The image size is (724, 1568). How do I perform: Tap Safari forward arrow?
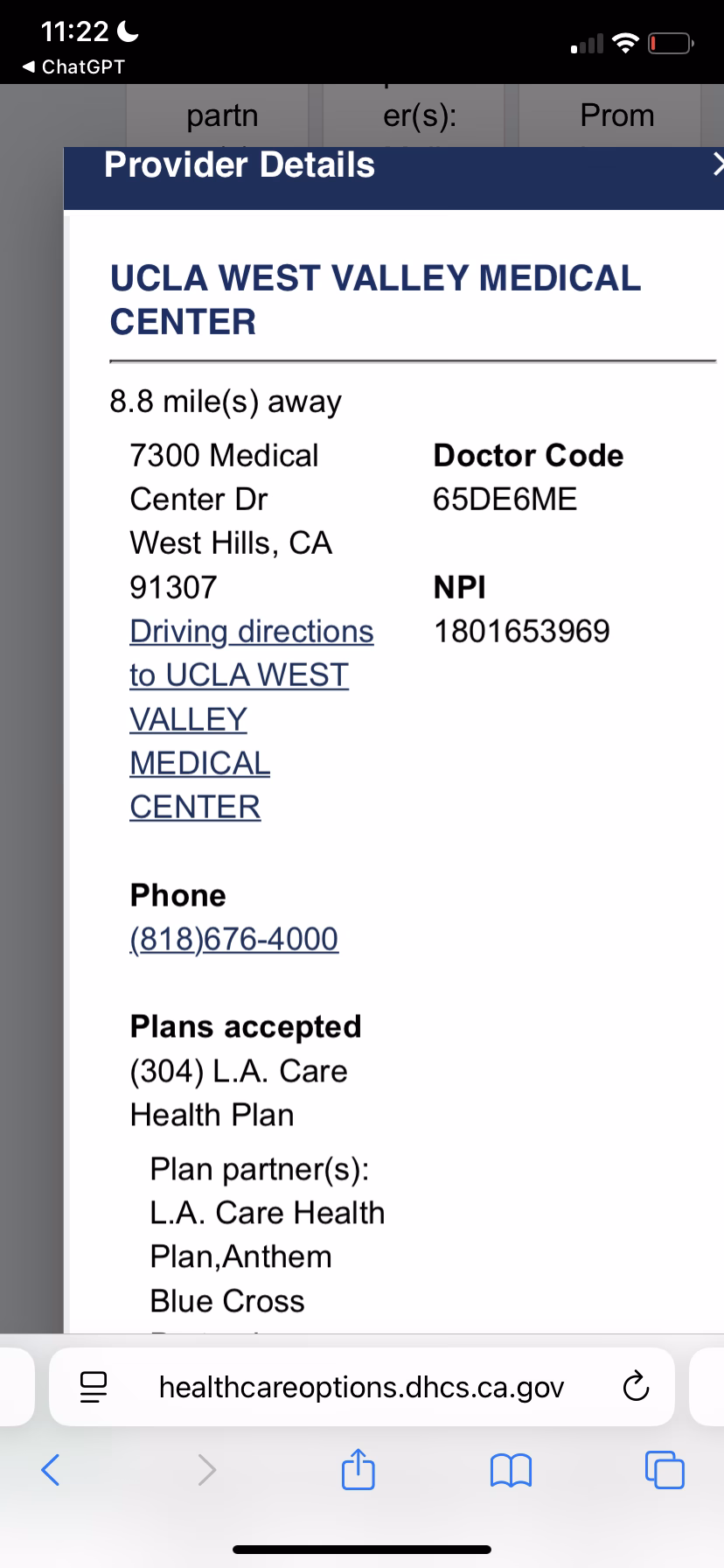(206, 1469)
